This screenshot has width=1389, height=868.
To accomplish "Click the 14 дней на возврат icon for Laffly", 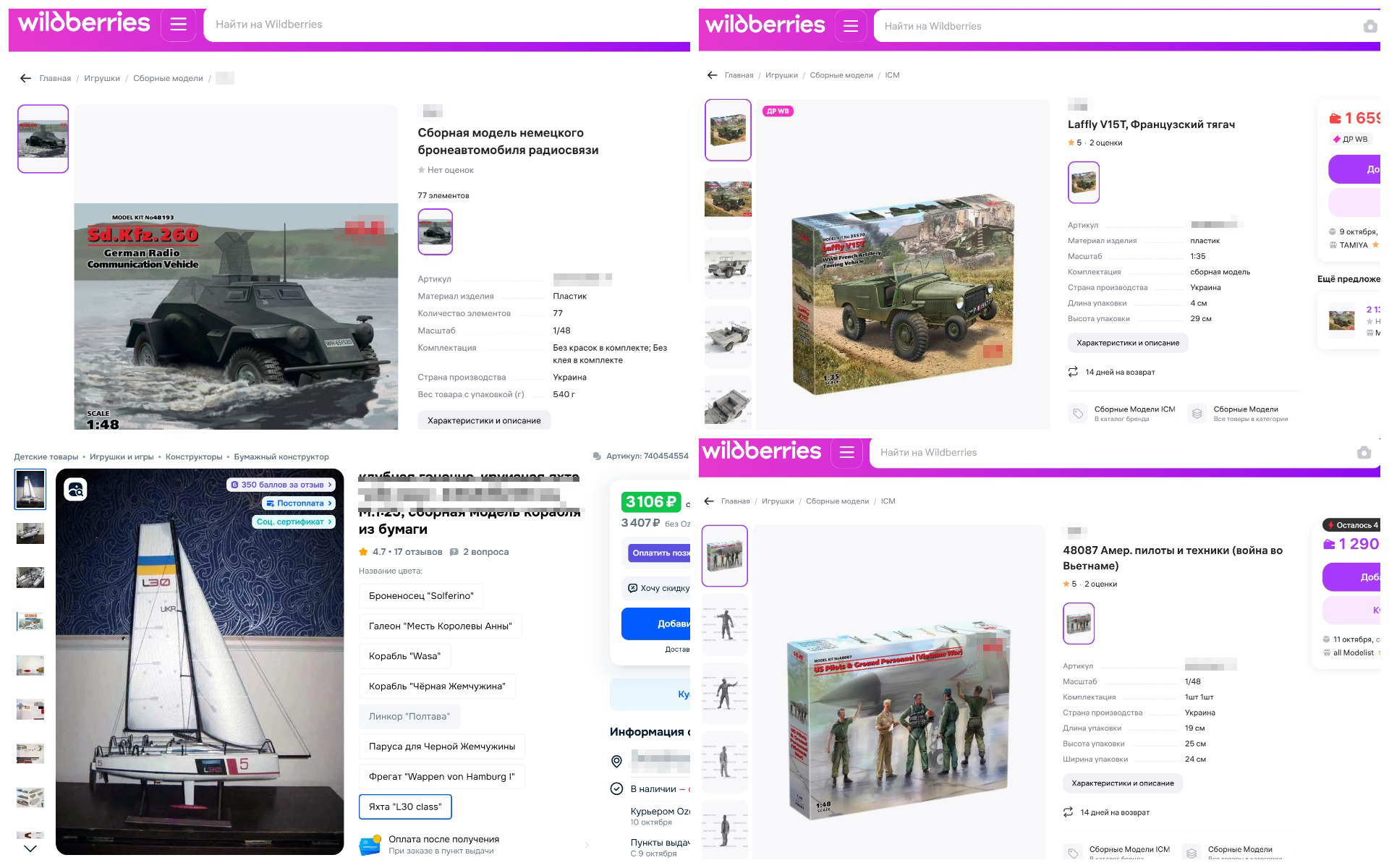I will (1073, 372).
